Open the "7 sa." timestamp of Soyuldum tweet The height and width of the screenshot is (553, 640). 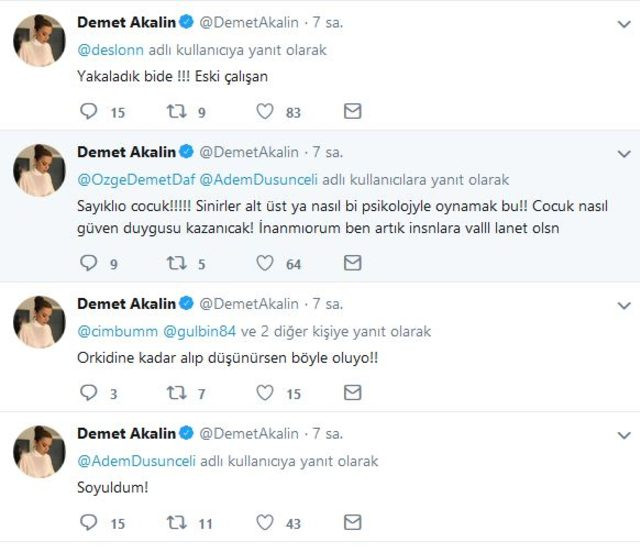point(327,434)
